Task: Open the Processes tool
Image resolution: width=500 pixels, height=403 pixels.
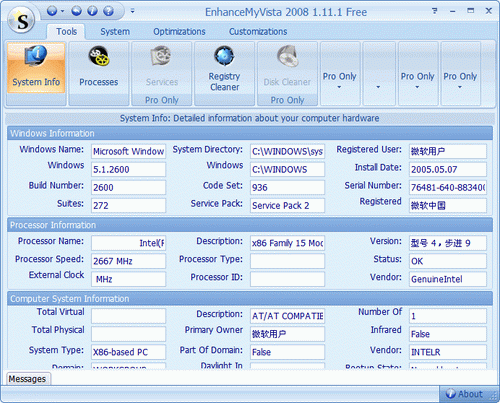Action: (99, 68)
